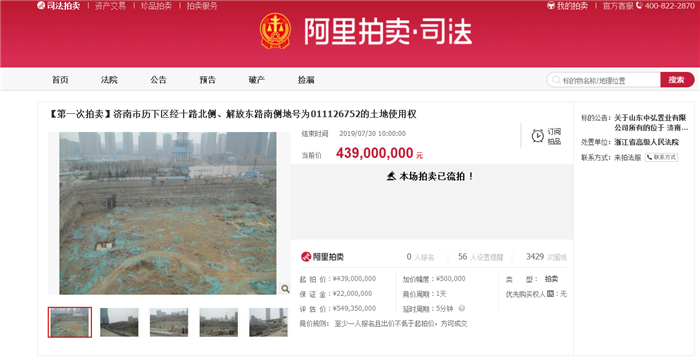Click the 延时周期 help question icon
This screenshot has width=700, height=364.
coord(462,308)
